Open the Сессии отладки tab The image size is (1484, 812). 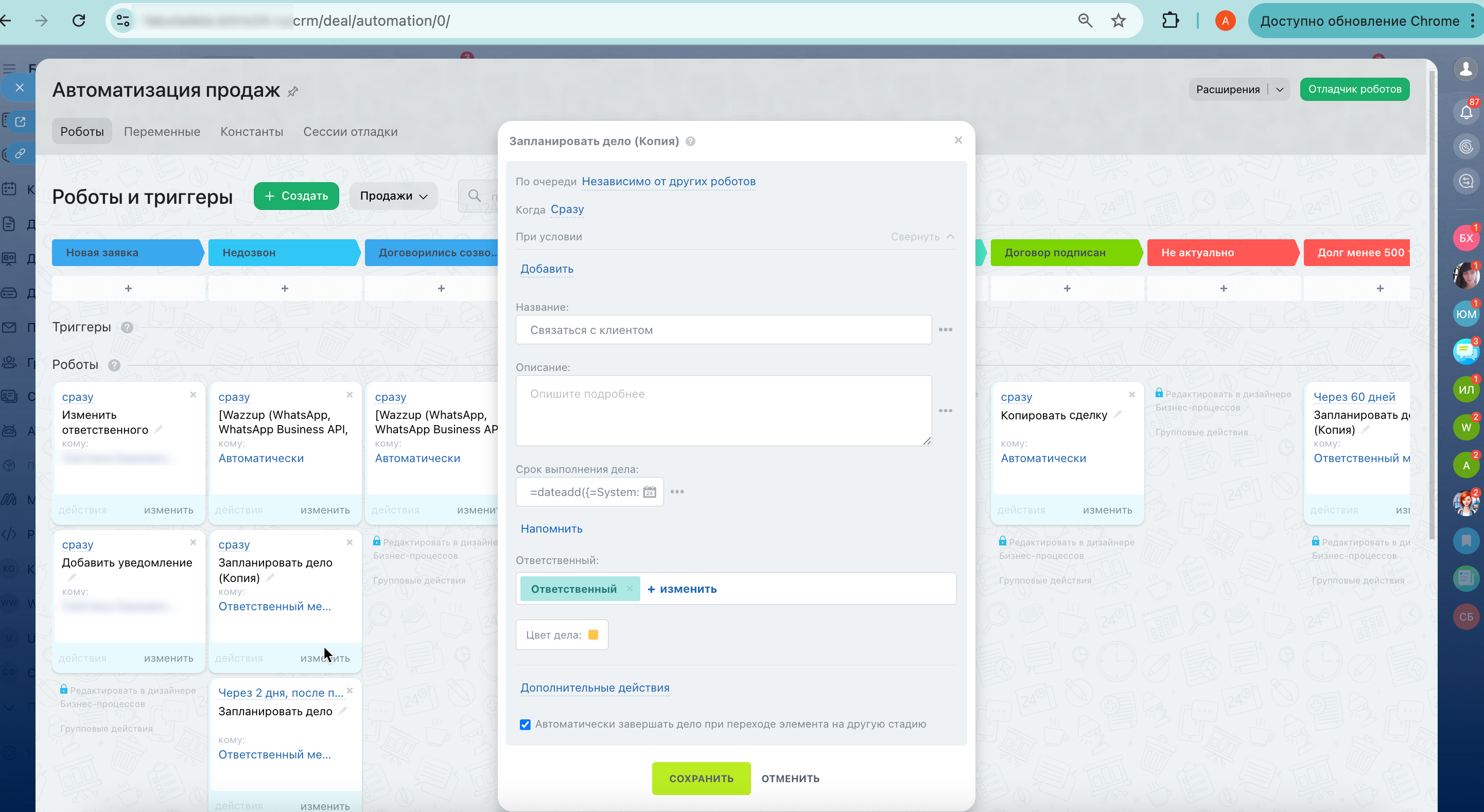pyautogui.click(x=350, y=131)
